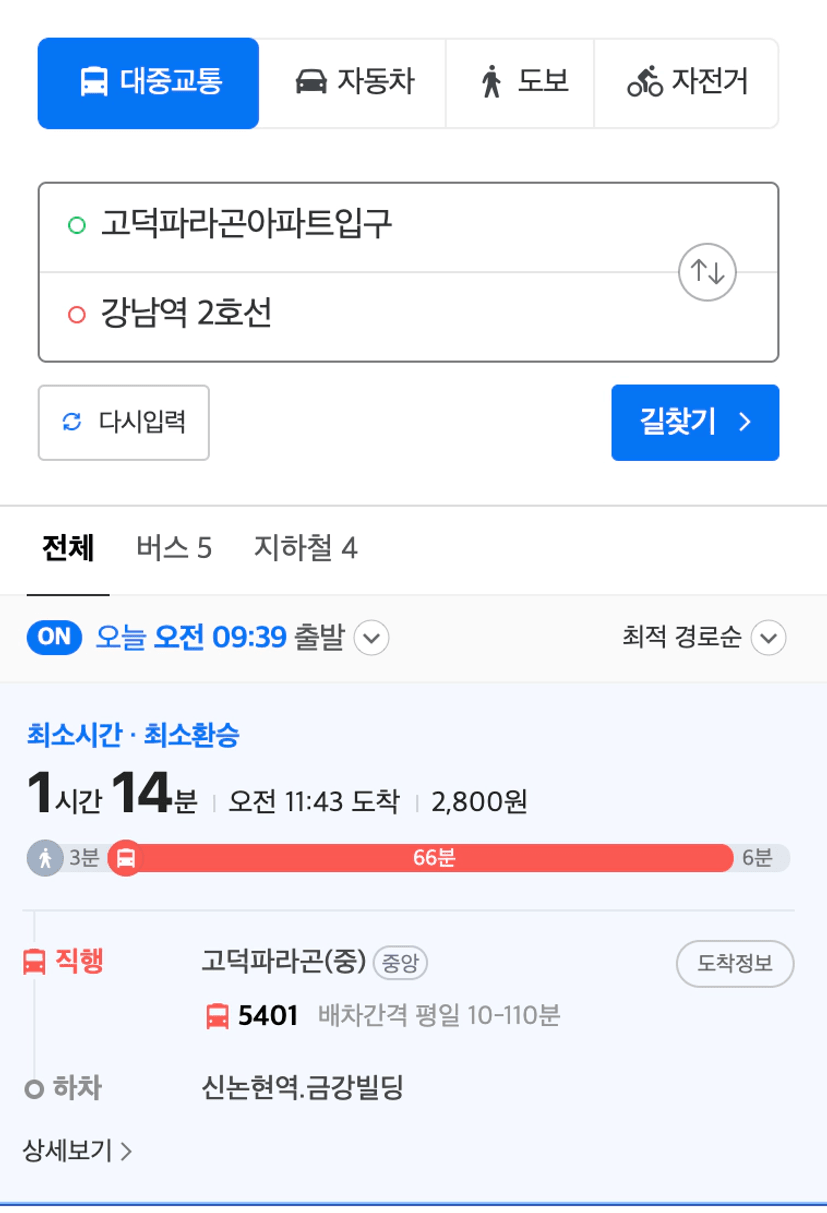Switch to the 버스 5 tab

[174, 548]
